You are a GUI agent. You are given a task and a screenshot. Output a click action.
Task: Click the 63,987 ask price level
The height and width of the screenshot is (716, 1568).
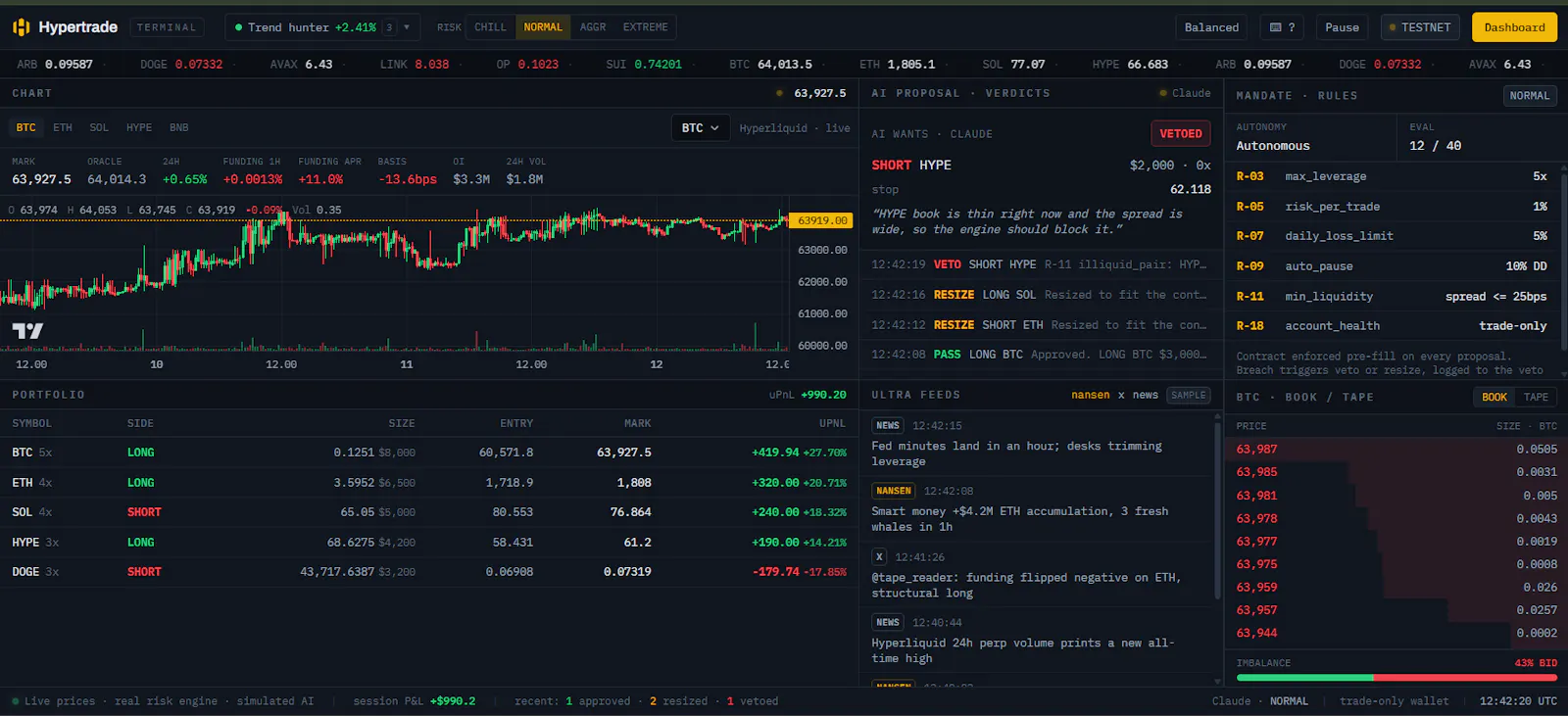1256,449
